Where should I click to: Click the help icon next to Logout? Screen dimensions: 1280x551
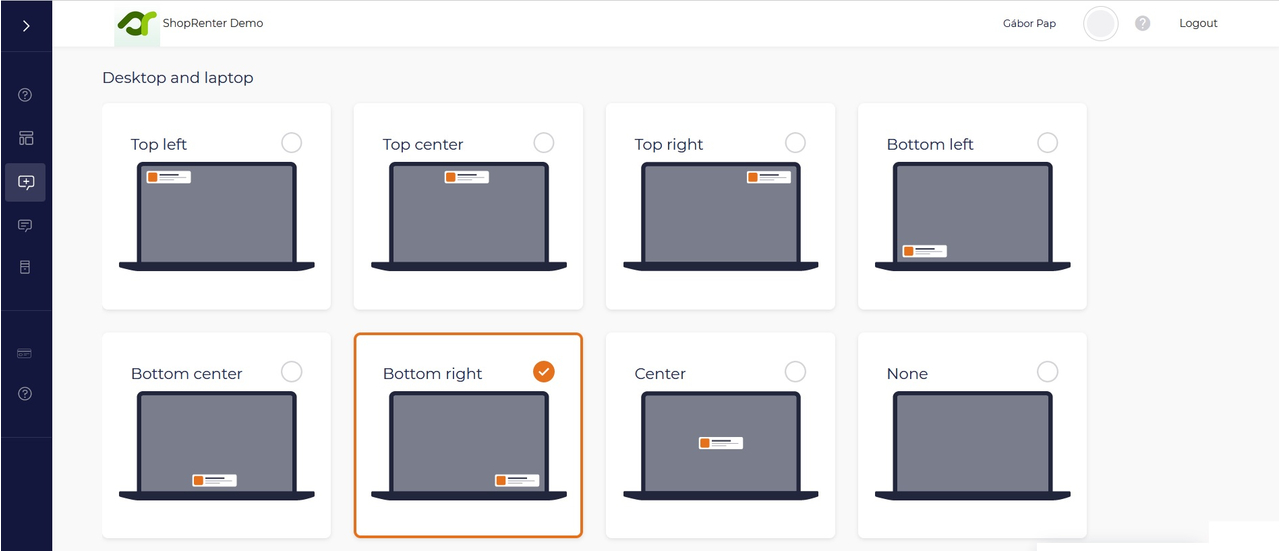1143,23
